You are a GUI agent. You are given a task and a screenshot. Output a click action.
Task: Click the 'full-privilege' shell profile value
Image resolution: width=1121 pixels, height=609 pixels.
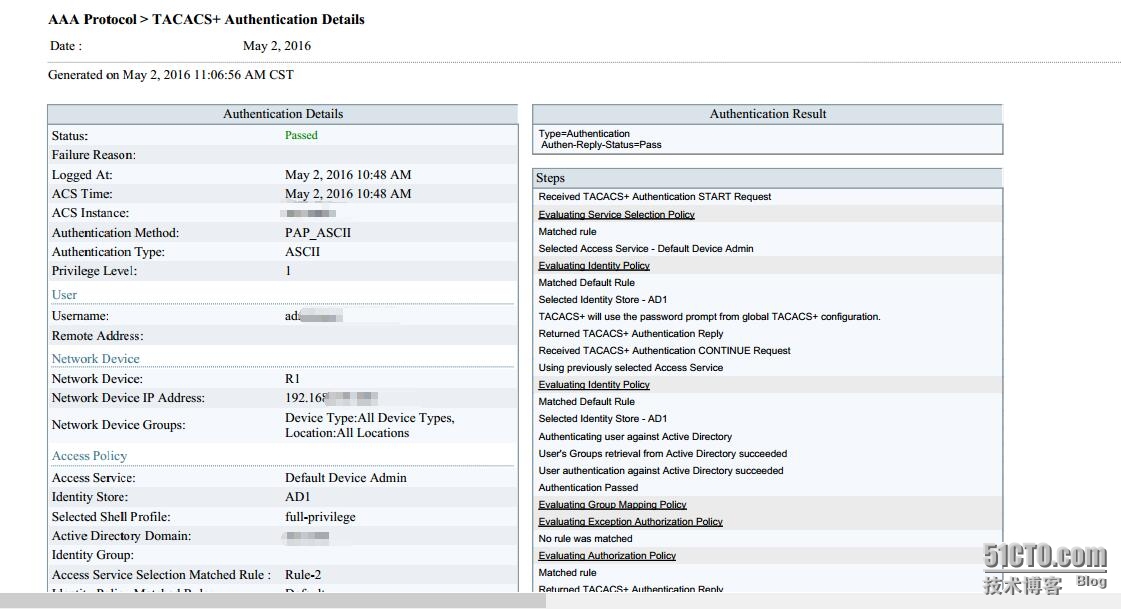pyautogui.click(x=320, y=517)
